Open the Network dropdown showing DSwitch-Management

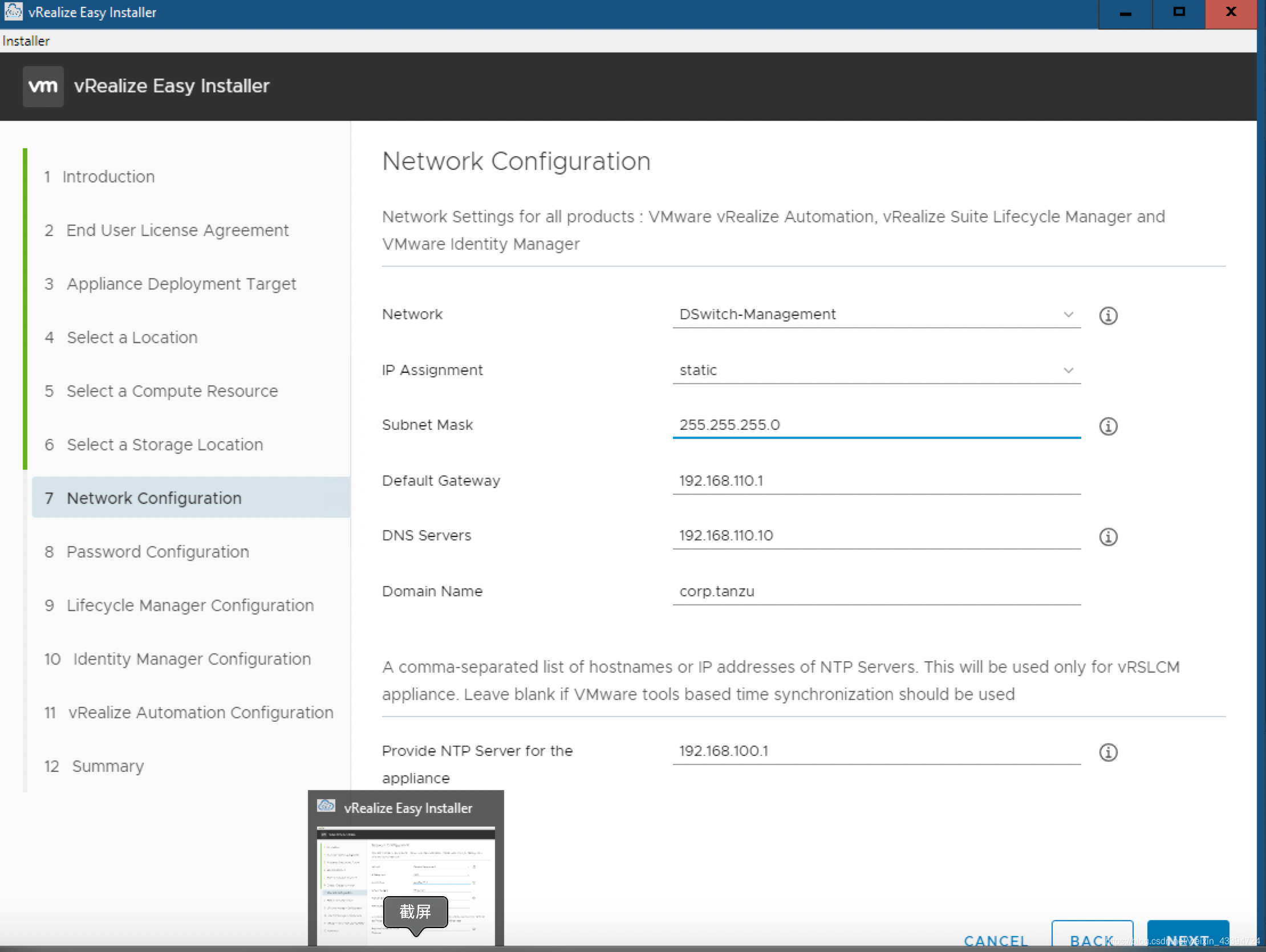[876, 314]
